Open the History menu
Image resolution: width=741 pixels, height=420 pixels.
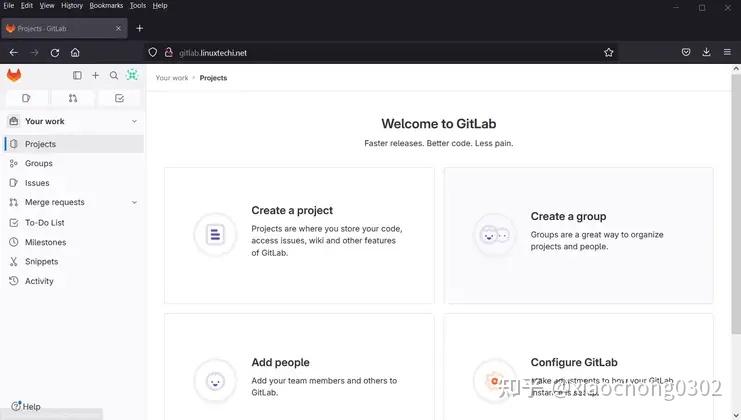coord(72,6)
